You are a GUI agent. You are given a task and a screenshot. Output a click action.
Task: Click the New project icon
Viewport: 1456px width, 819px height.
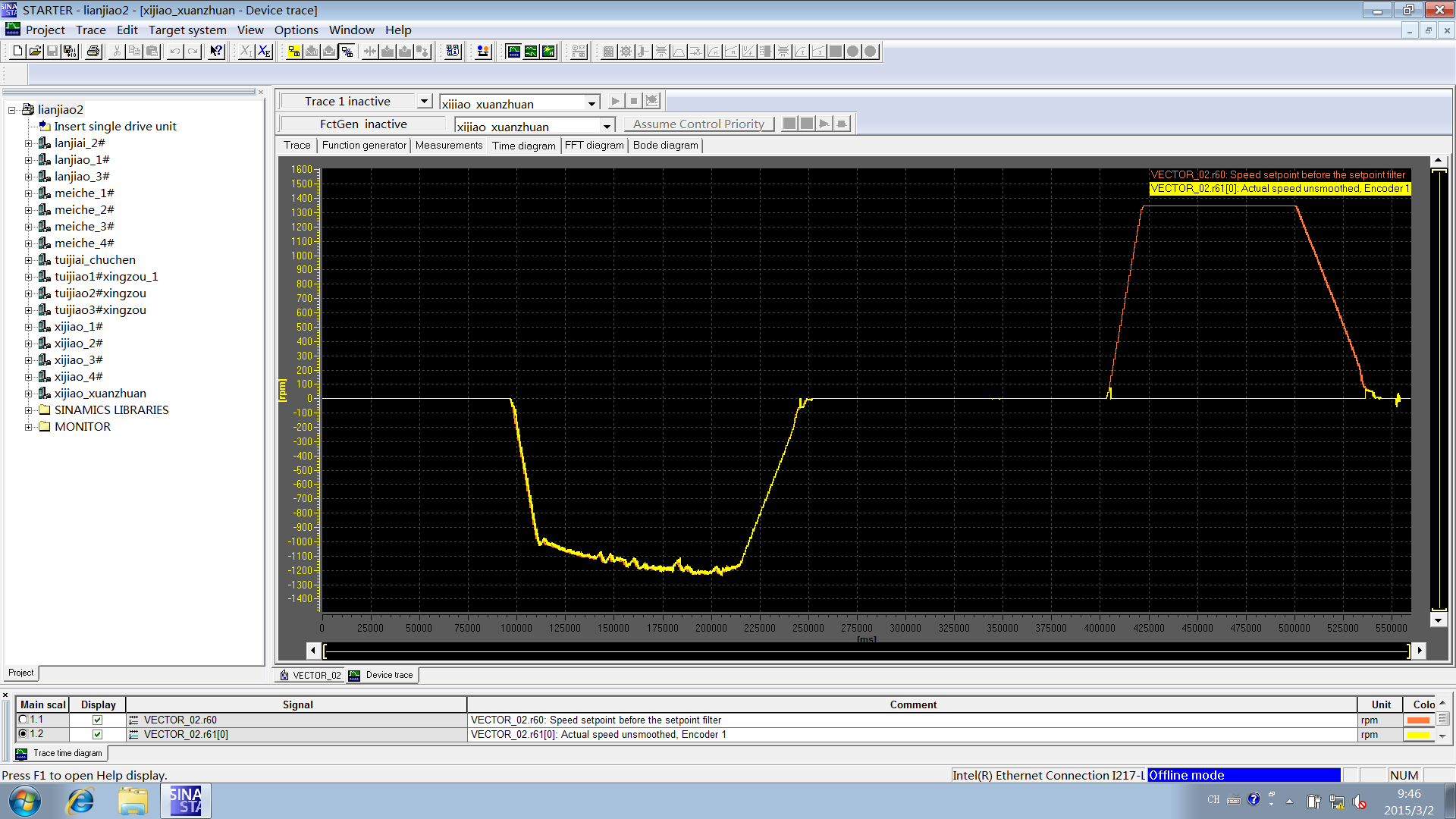(17, 52)
